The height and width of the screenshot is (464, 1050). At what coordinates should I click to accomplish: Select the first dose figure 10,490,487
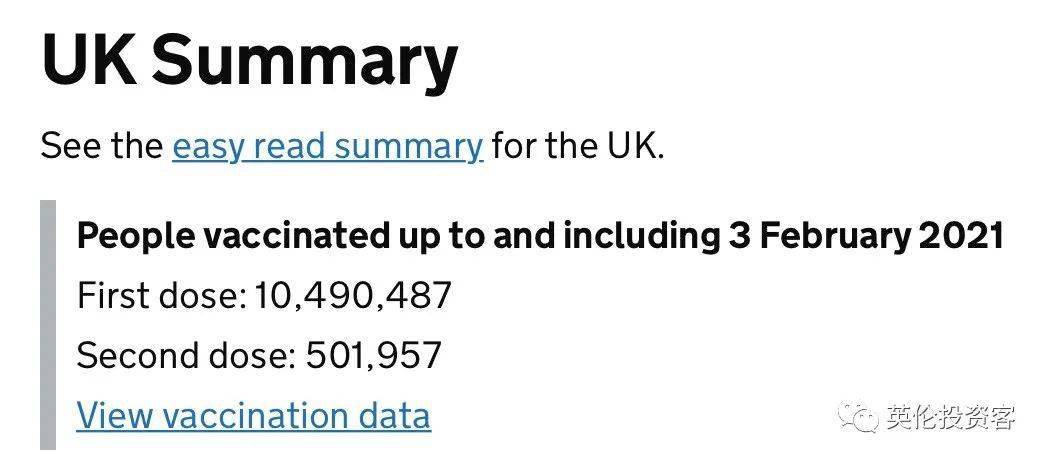coord(353,295)
